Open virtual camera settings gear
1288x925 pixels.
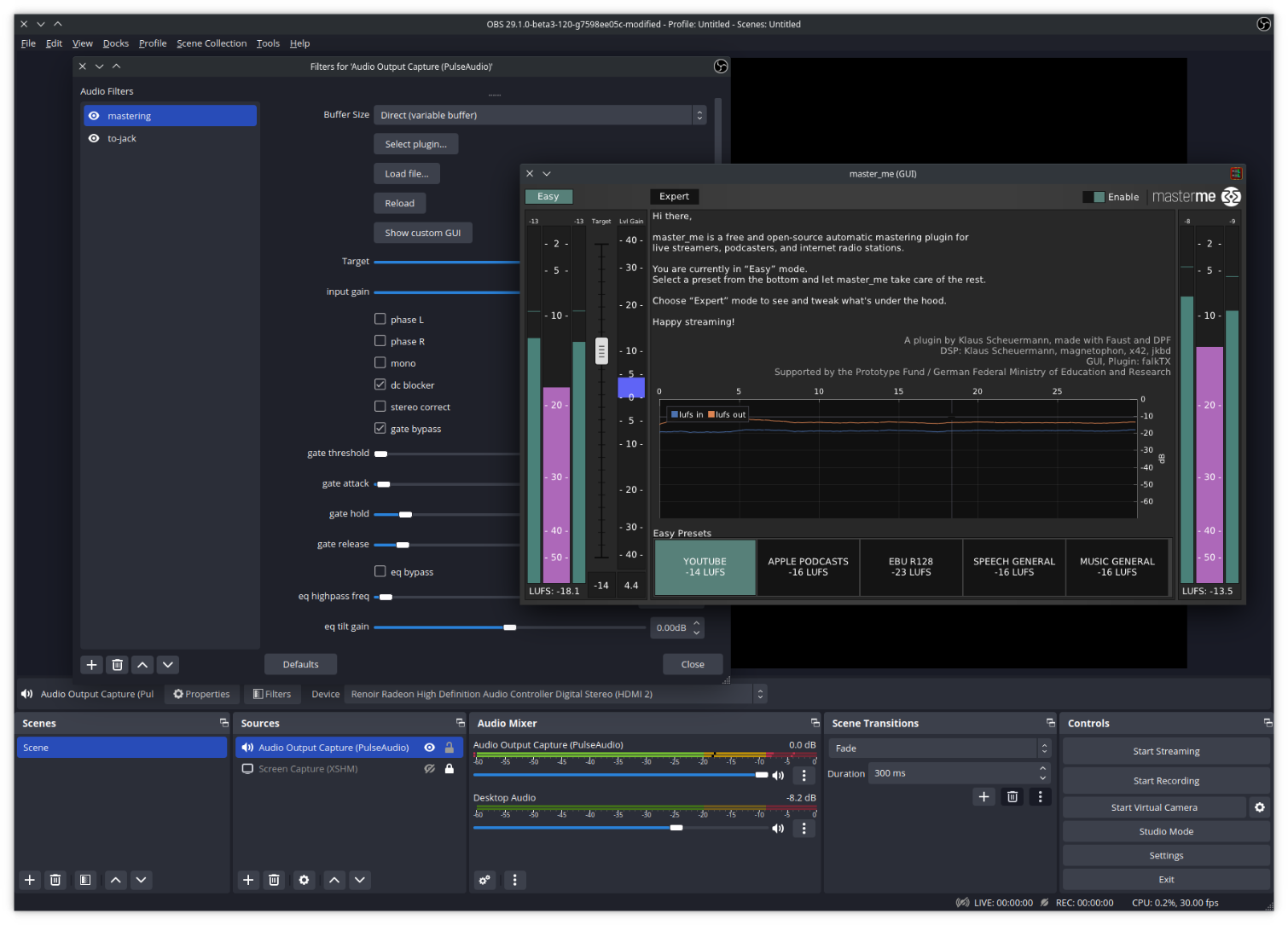coord(1260,807)
